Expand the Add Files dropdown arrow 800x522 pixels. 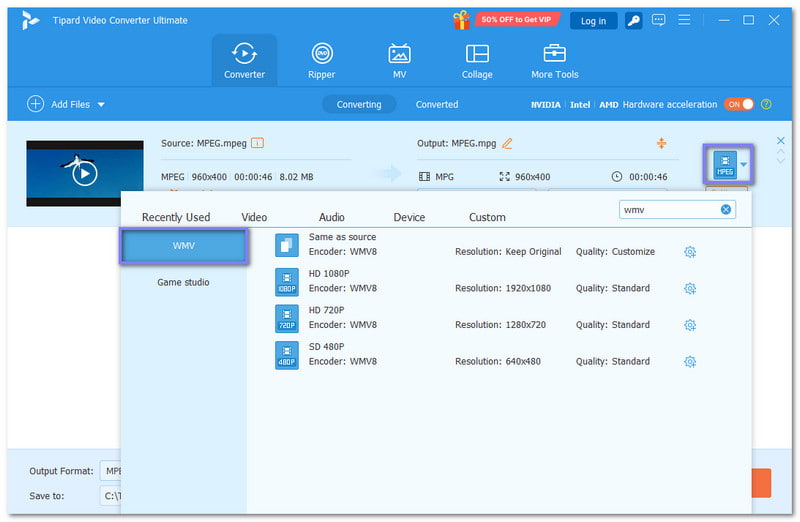(101, 105)
